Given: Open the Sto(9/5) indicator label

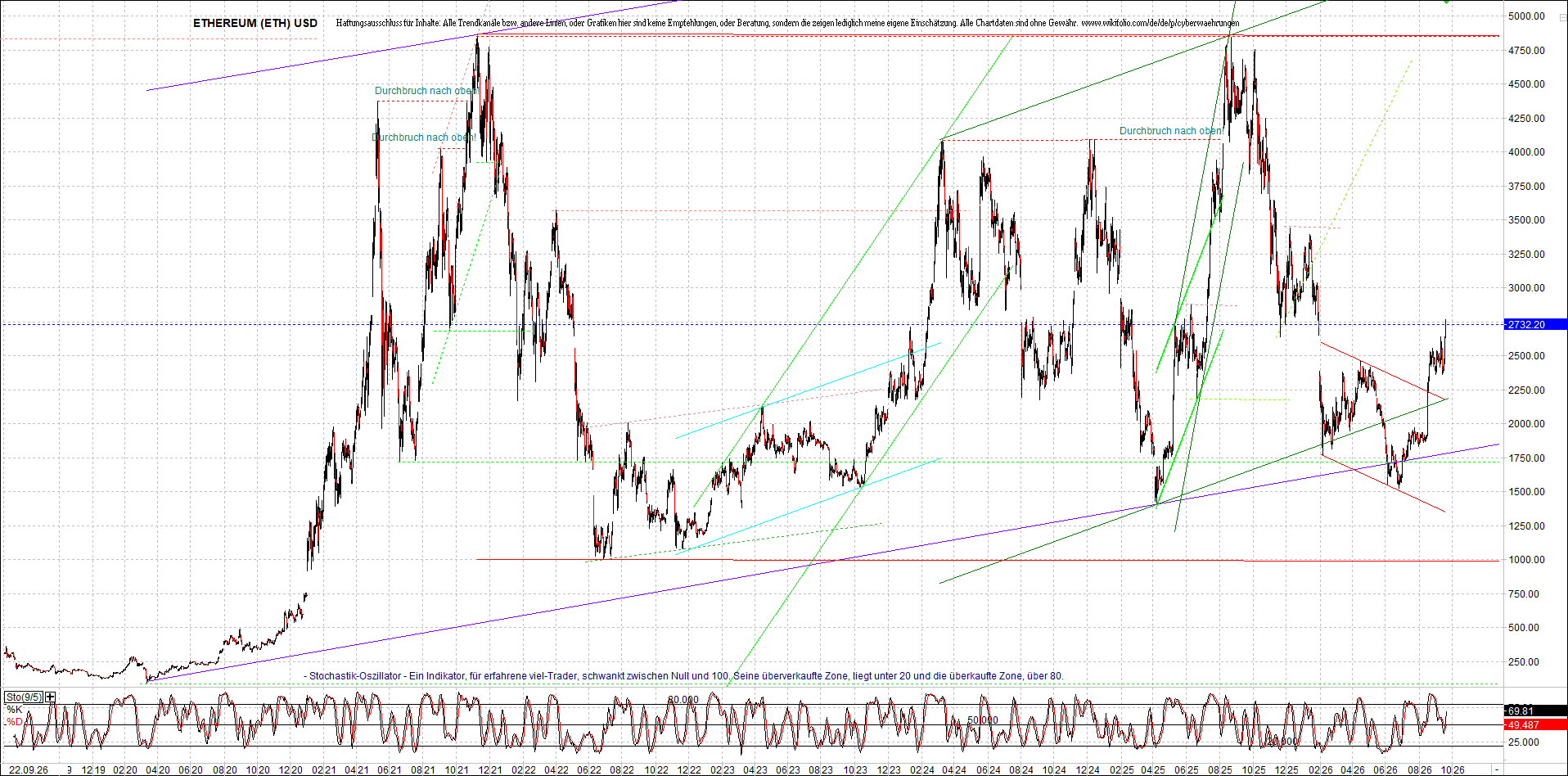Looking at the screenshot, I should tap(25, 697).
